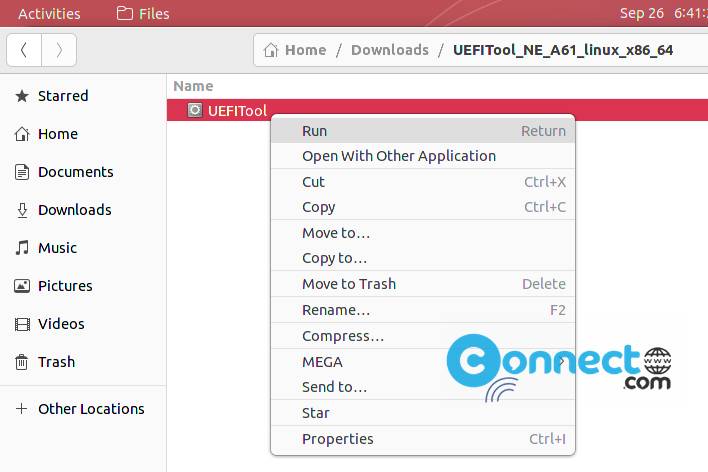The width and height of the screenshot is (708, 472).
Task: Click the Name column header
Action: click(193, 86)
